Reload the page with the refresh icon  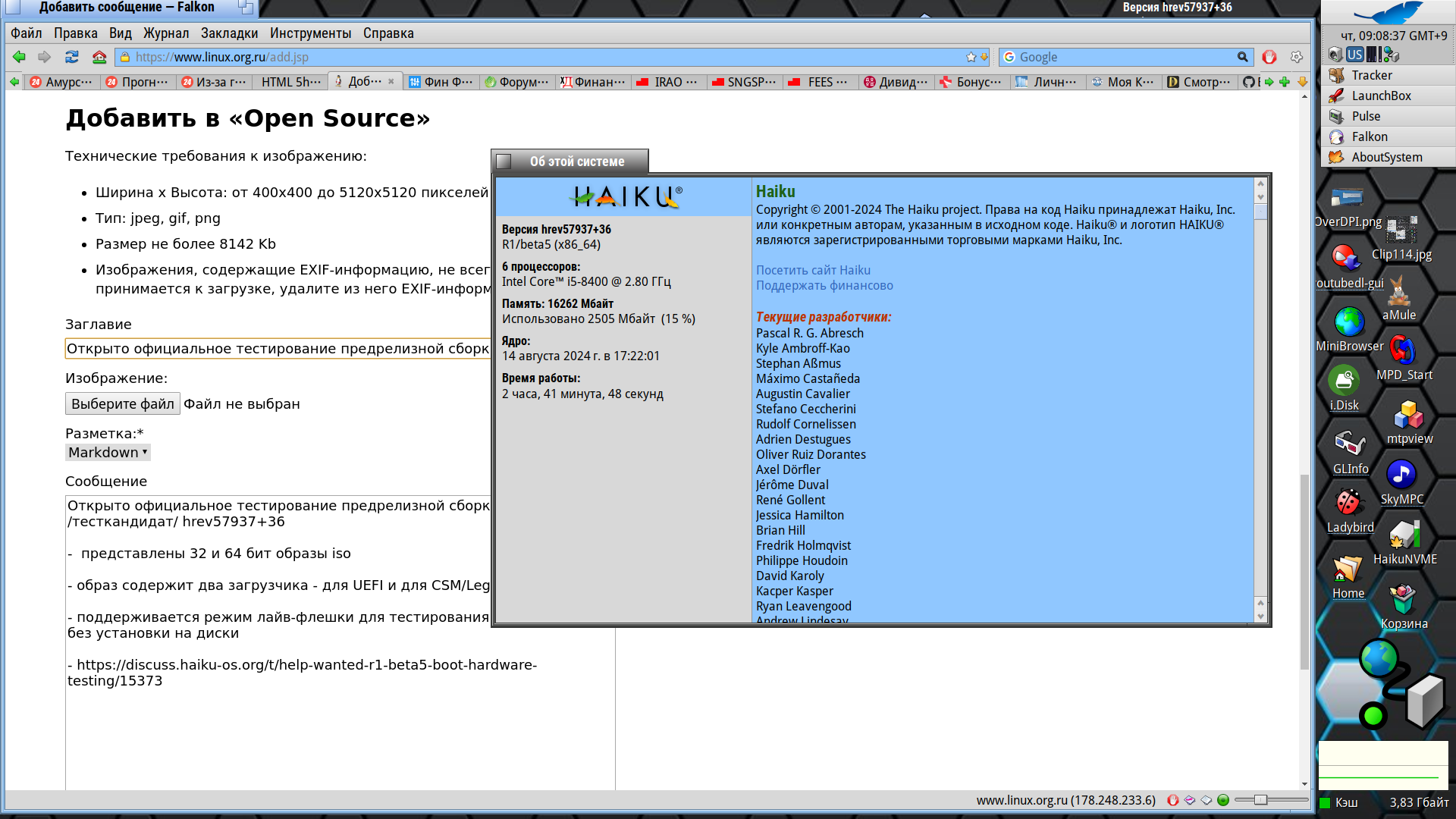tap(72, 57)
